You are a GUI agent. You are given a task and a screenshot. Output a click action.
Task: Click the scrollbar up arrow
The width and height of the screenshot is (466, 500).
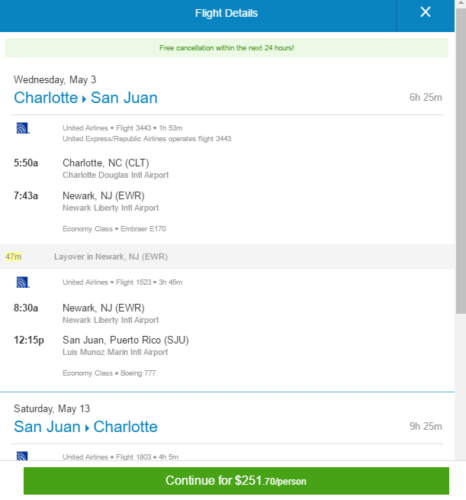coord(461,3)
